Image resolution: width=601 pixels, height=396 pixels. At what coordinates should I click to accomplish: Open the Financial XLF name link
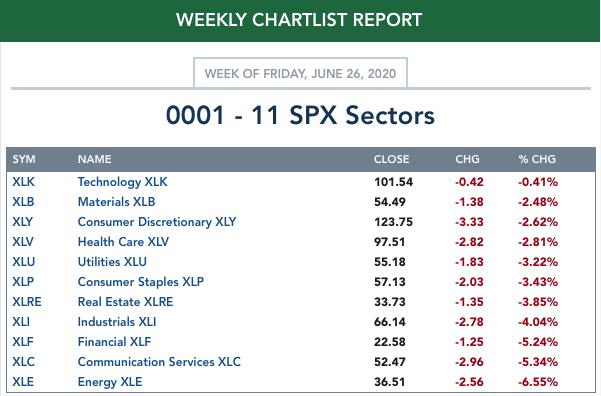pos(114,342)
